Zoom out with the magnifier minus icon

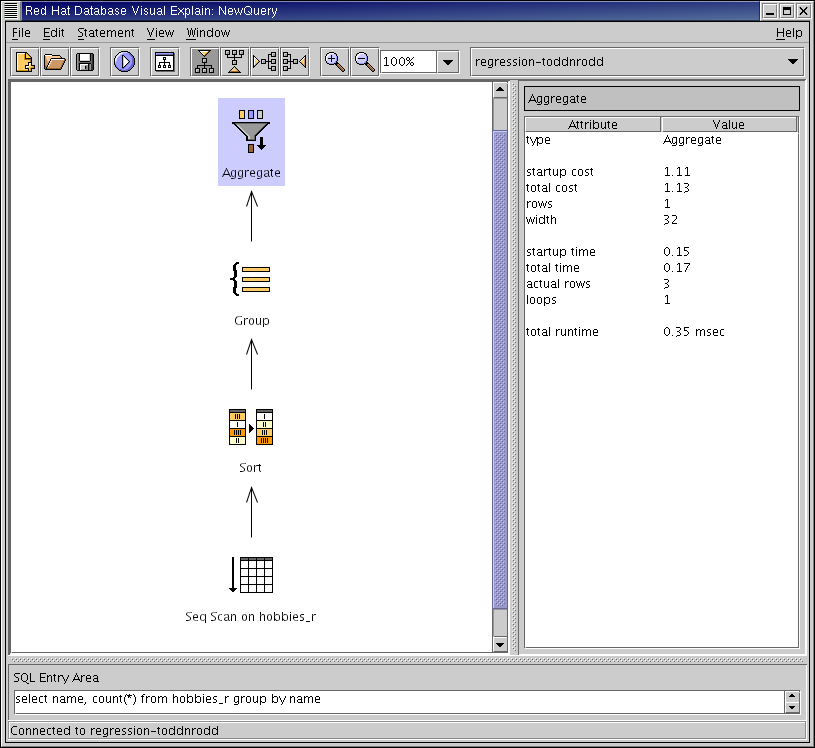click(365, 62)
